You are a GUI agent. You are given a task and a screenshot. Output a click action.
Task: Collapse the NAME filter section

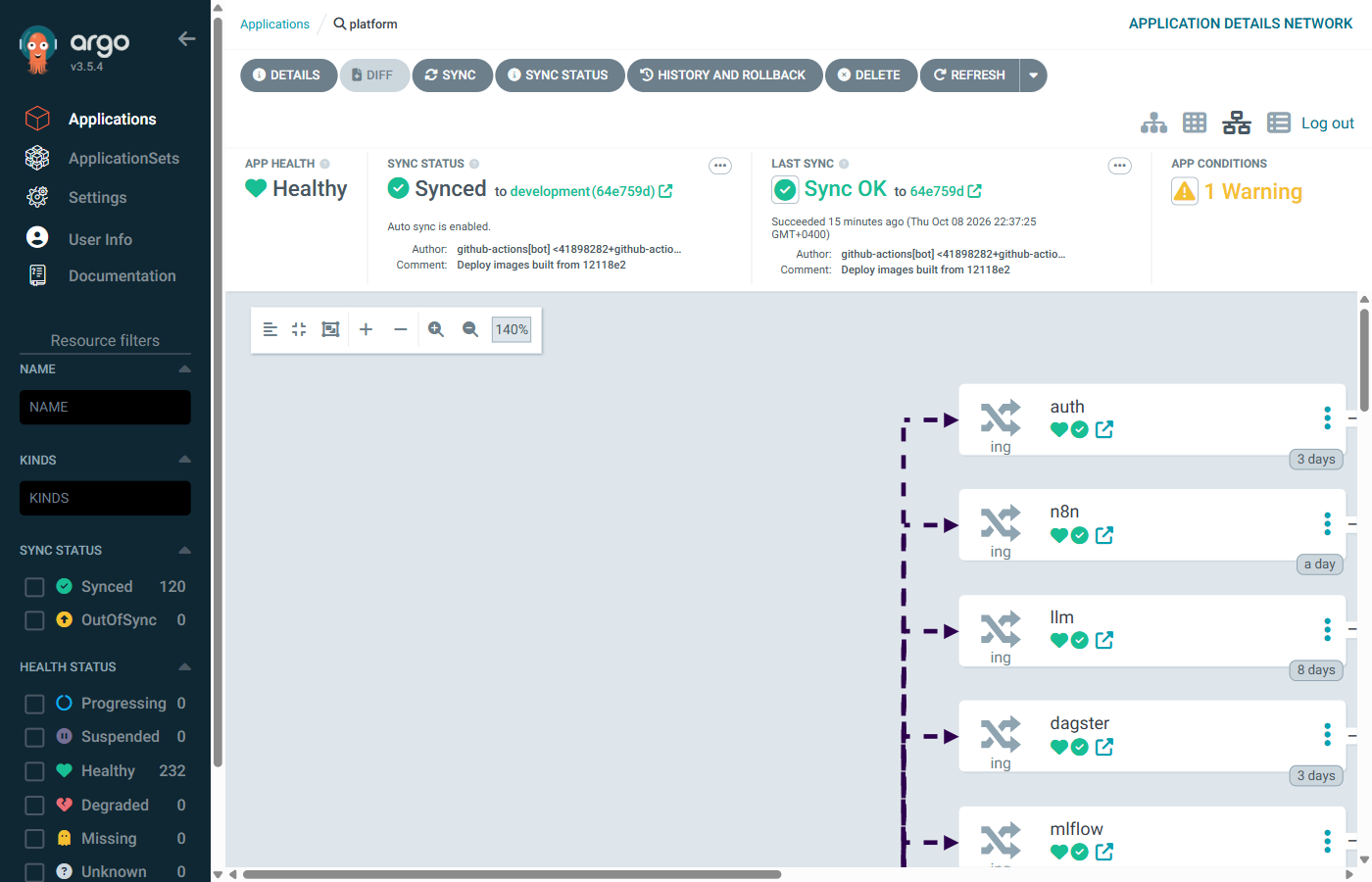184,369
